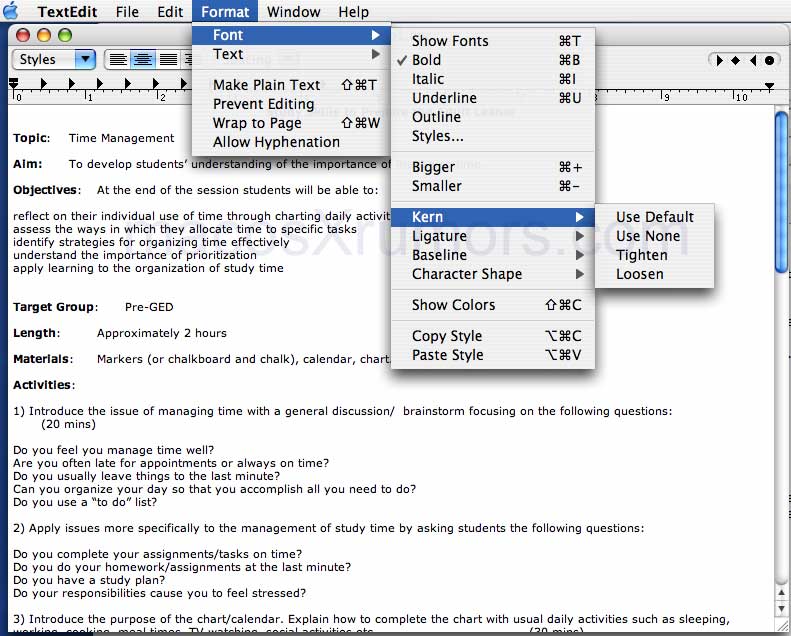Click scrollbar up arrow
This screenshot has height=636, width=791.
pyautogui.click(x=781, y=593)
